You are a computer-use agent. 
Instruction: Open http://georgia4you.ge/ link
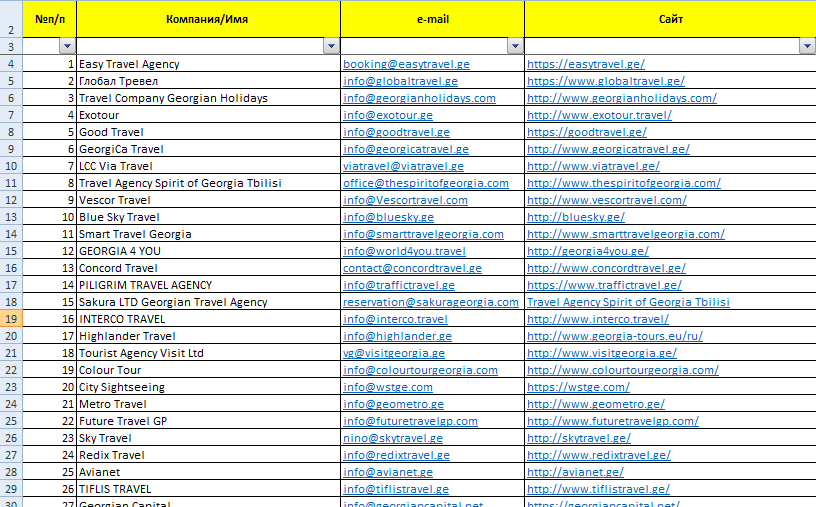pos(588,251)
